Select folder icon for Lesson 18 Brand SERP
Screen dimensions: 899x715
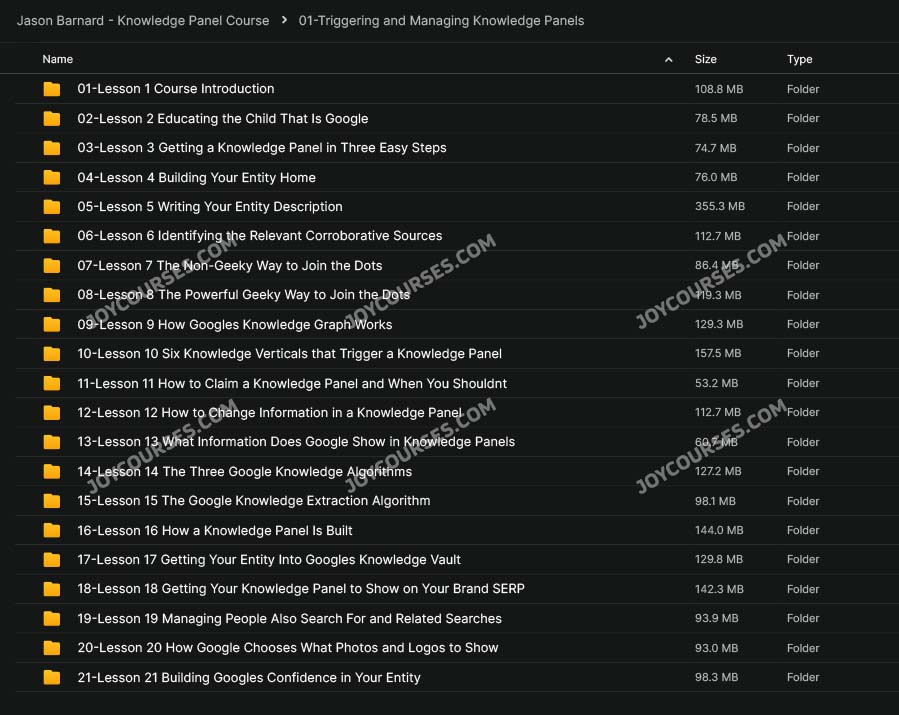[x=52, y=589]
